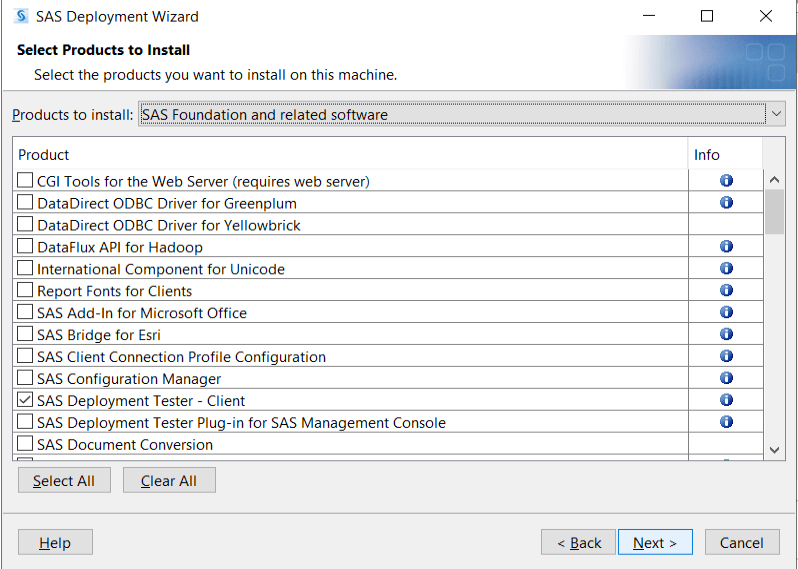Select DataDirect ODBC Driver for Yellowbrick row text
This screenshot has height=569, width=798.
pos(168,225)
